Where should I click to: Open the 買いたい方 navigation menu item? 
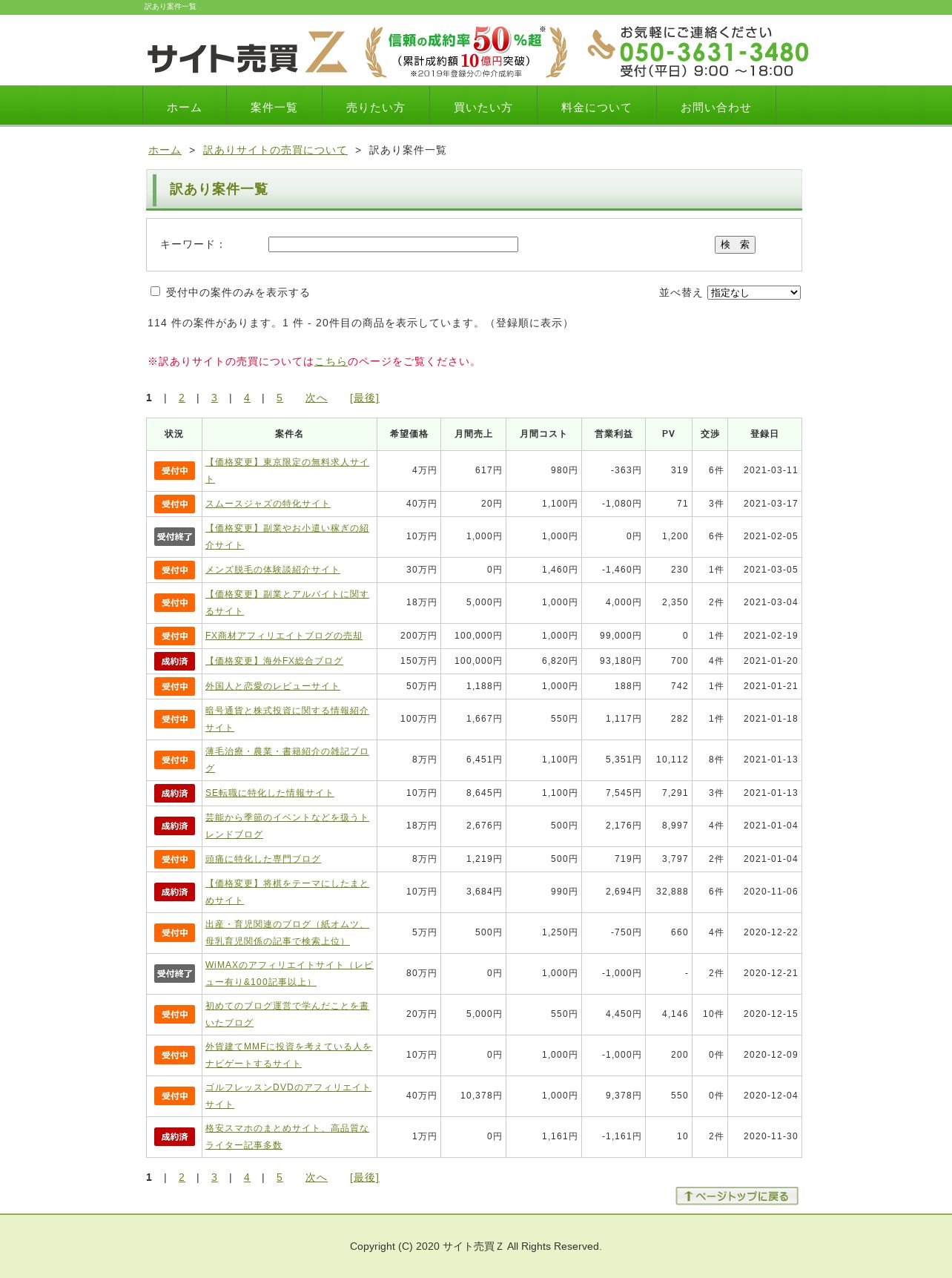(483, 107)
